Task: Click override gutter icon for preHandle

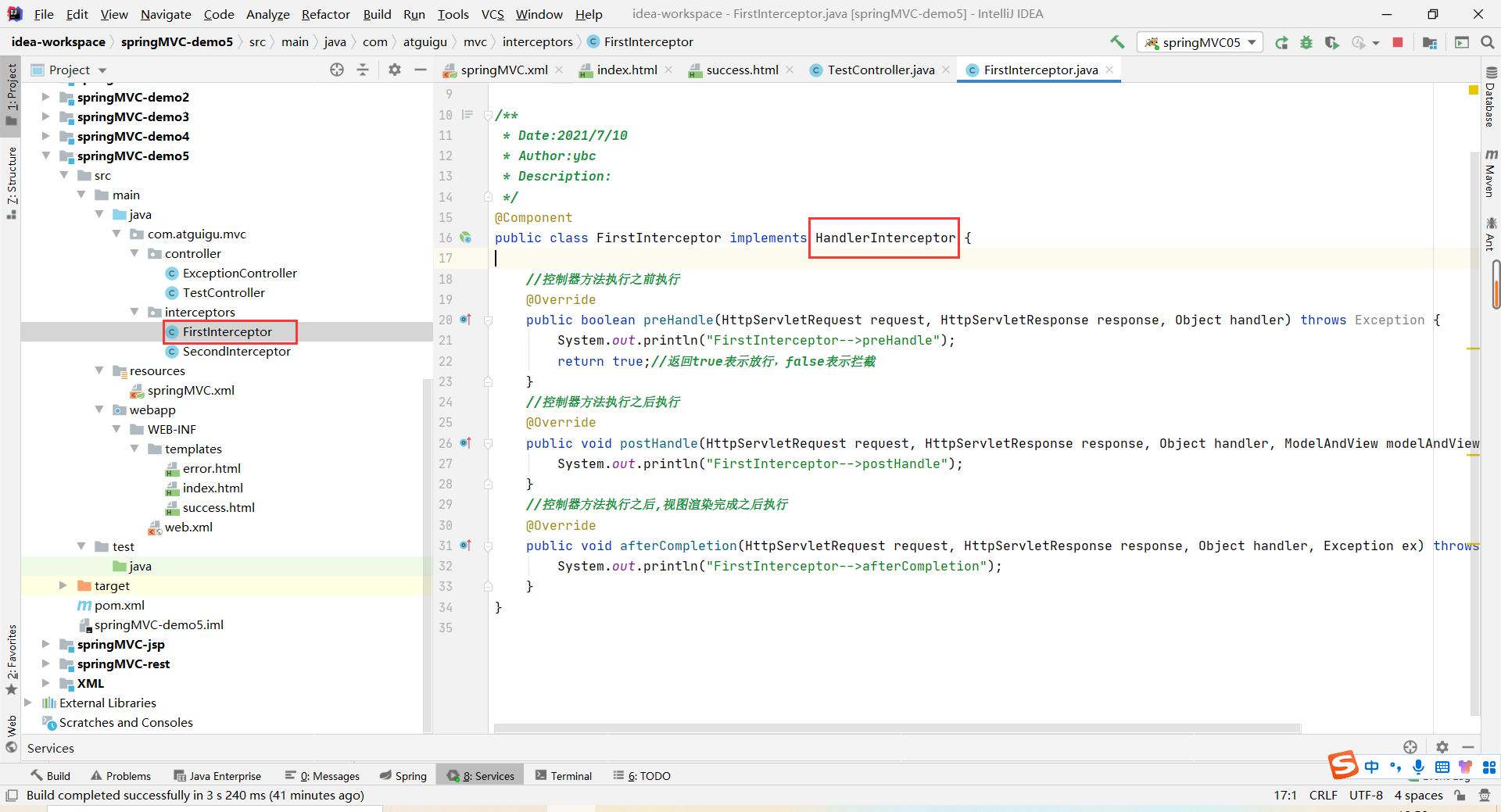Action: 466,320
